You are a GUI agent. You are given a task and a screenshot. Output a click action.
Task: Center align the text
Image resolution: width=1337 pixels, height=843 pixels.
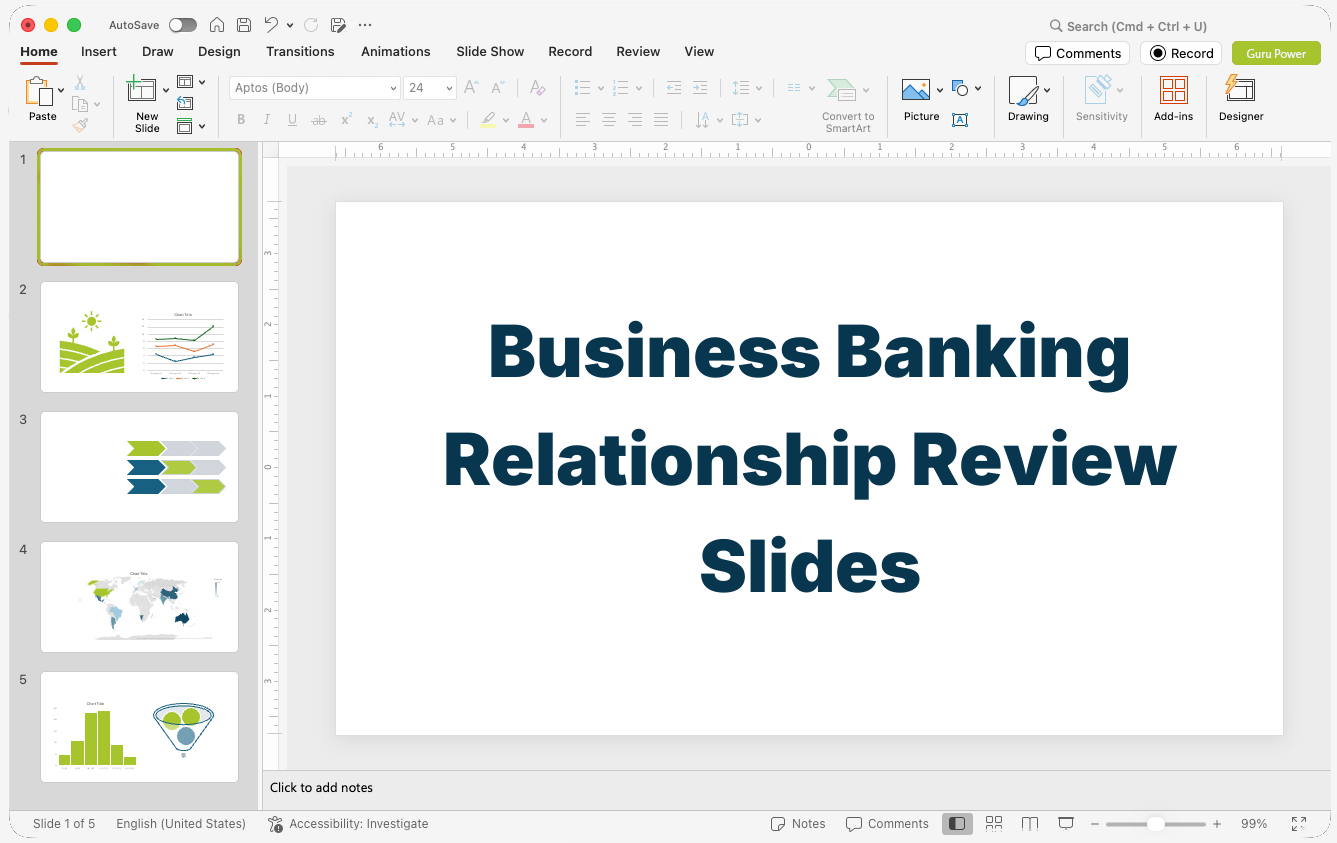point(609,120)
